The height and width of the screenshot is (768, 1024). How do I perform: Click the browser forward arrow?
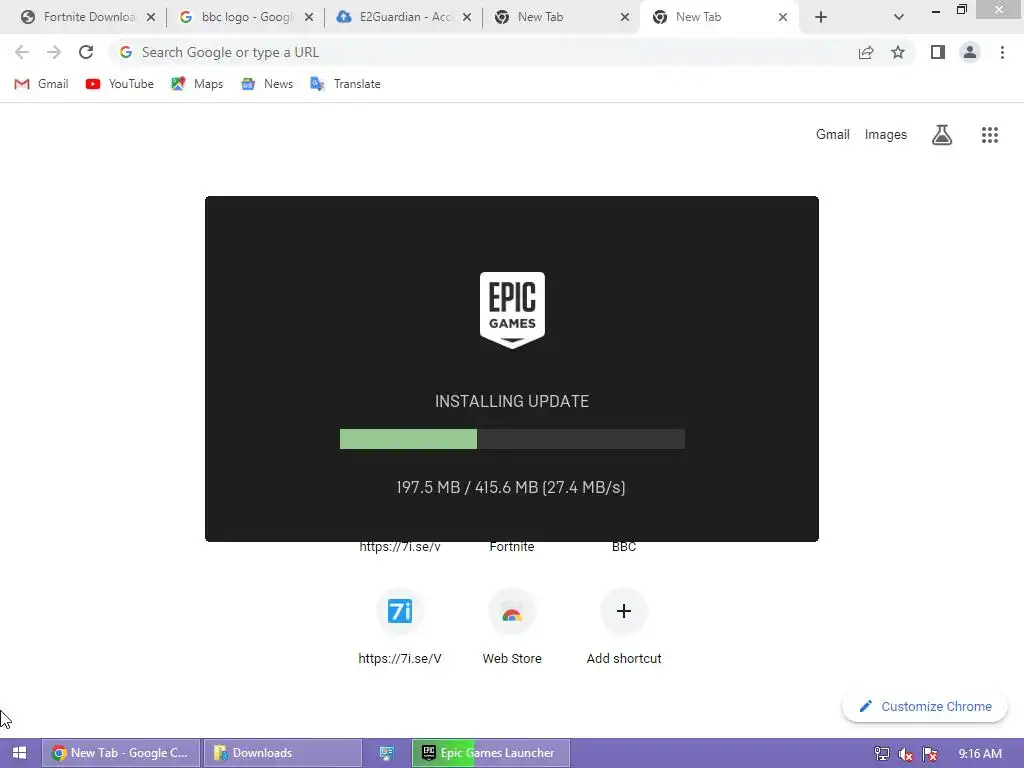pos(54,52)
